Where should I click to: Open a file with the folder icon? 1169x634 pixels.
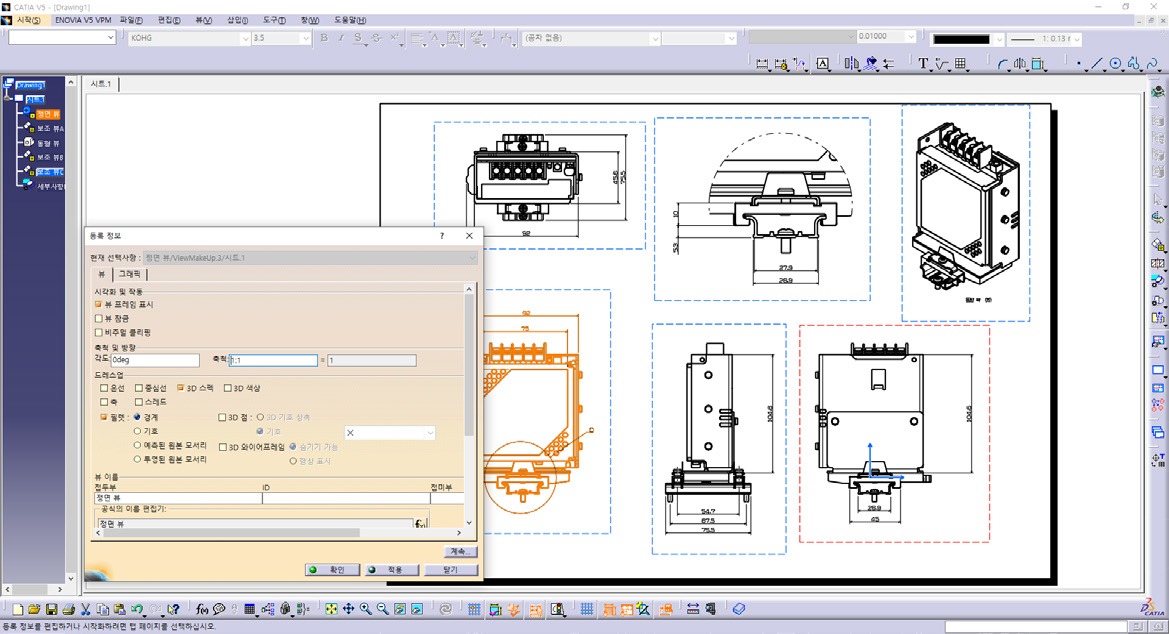tap(34, 609)
